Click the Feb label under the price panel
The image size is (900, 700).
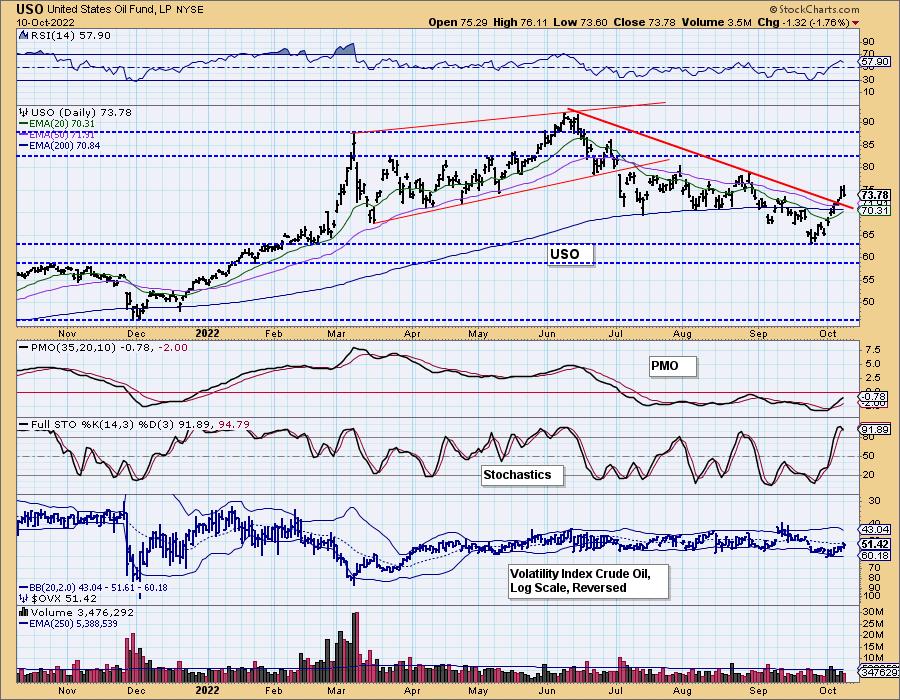(x=274, y=333)
